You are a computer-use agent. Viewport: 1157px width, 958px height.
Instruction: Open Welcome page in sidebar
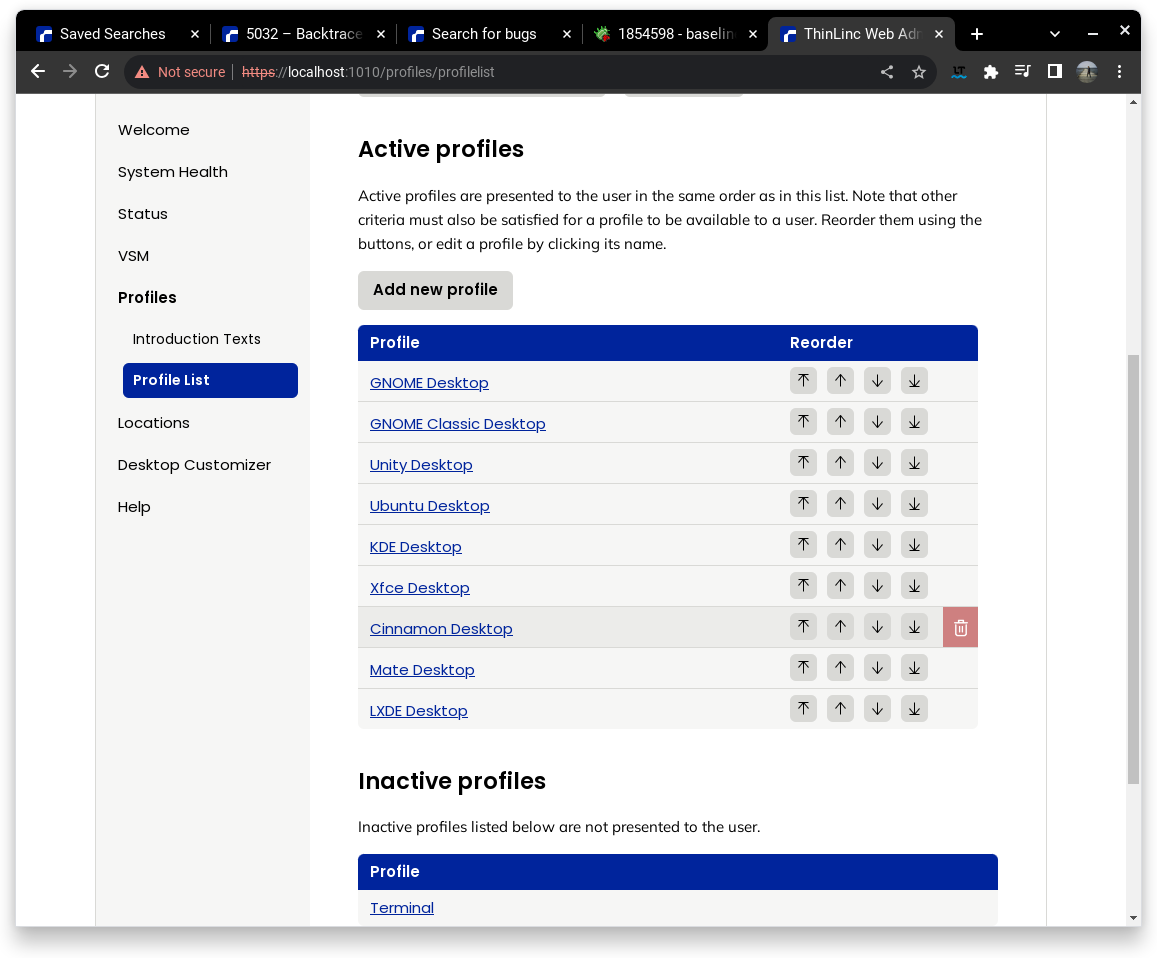(153, 130)
